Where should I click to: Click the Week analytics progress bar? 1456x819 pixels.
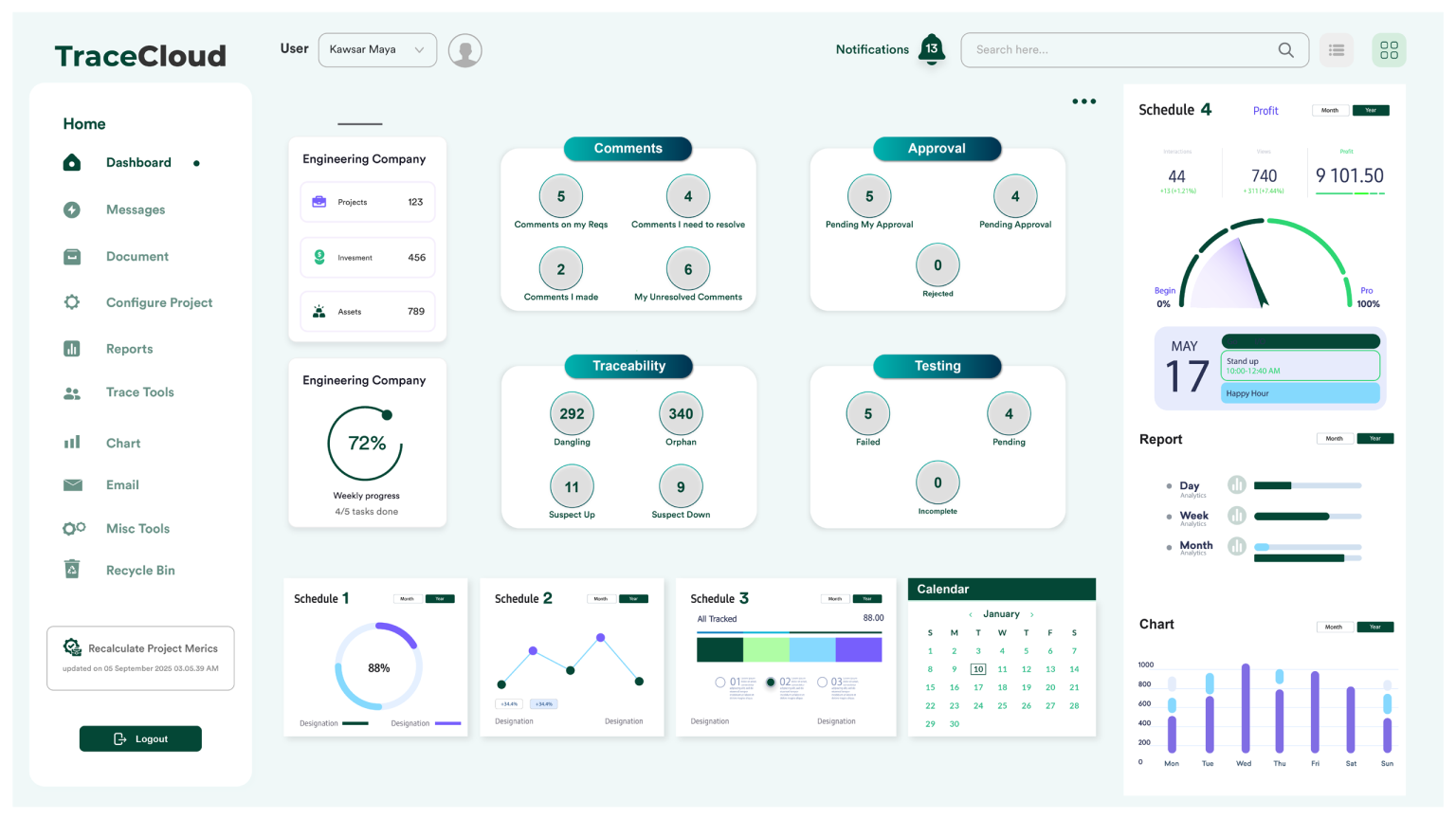click(x=1307, y=516)
